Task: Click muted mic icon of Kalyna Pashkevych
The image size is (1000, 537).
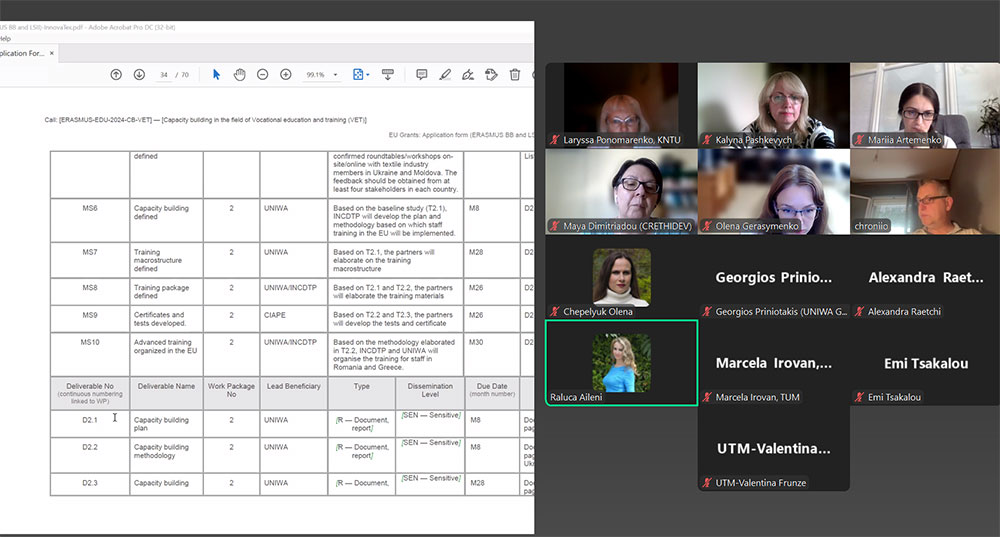Action: [707, 140]
